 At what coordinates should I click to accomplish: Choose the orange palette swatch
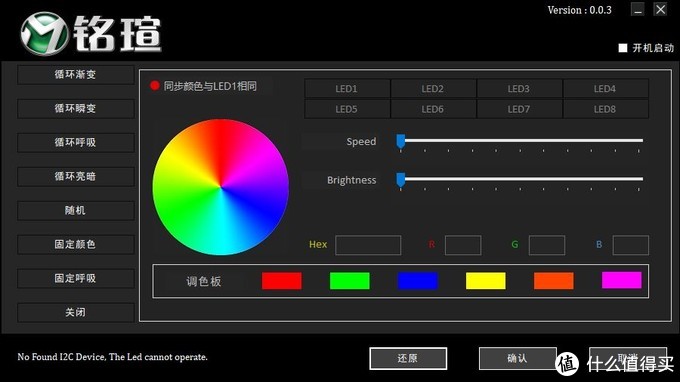coord(554,281)
